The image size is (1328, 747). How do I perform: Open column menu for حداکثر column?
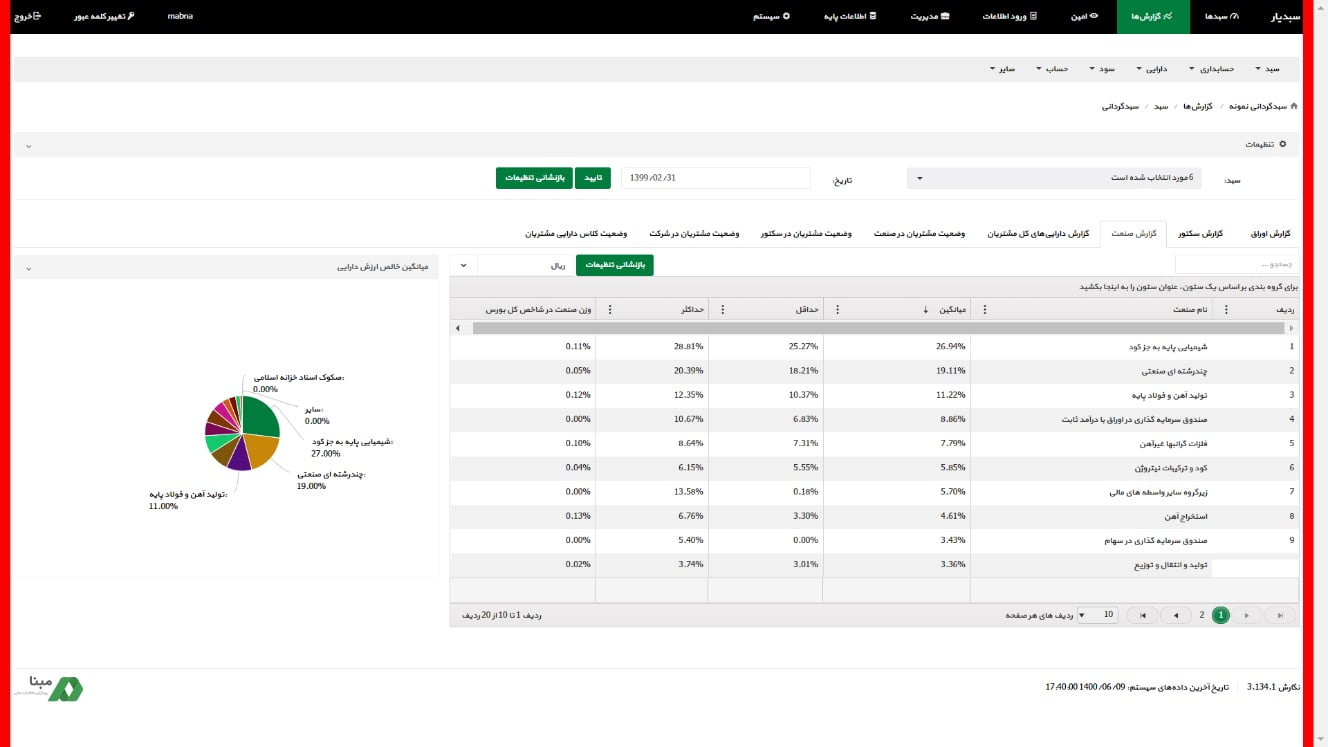click(610, 310)
